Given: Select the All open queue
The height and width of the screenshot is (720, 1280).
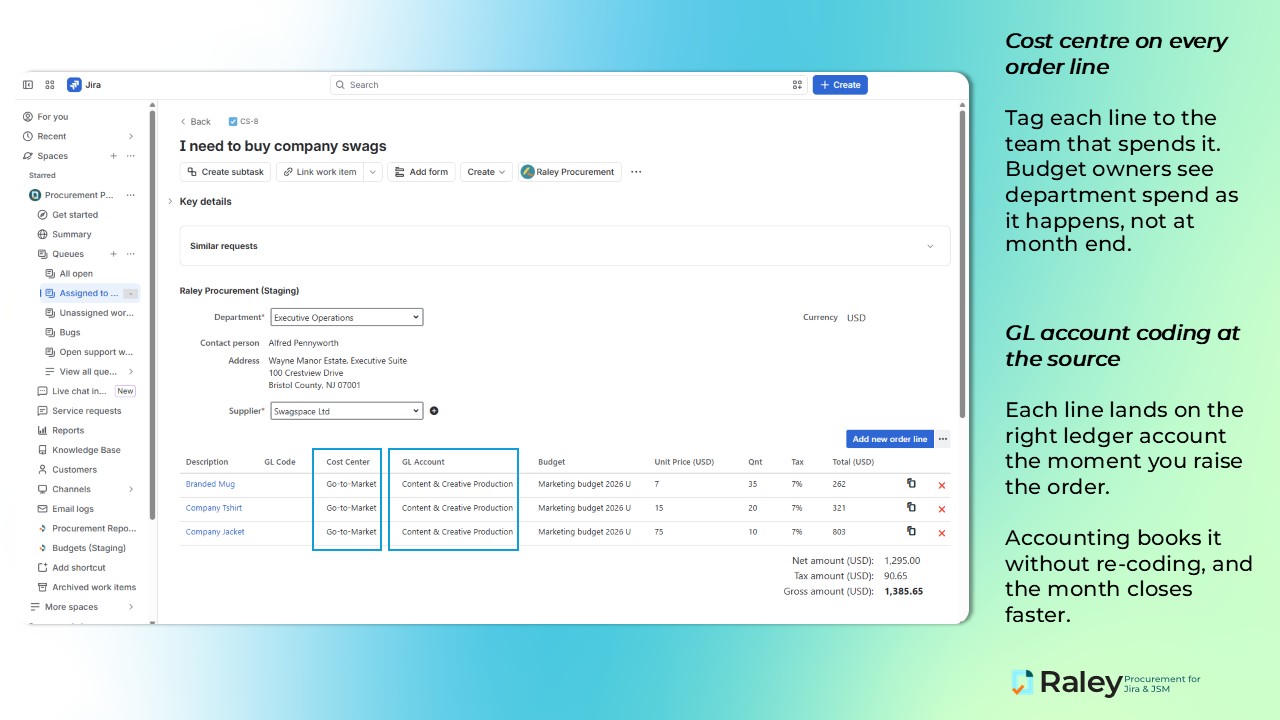Looking at the screenshot, I should [76, 274].
